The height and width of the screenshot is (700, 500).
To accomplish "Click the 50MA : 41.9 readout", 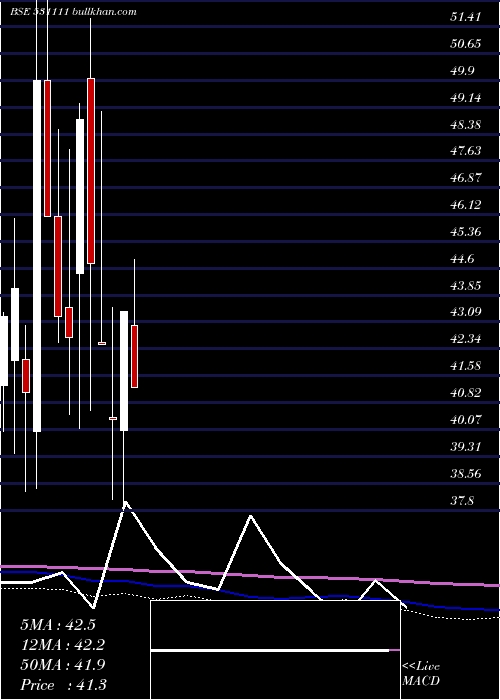I will point(63,665).
